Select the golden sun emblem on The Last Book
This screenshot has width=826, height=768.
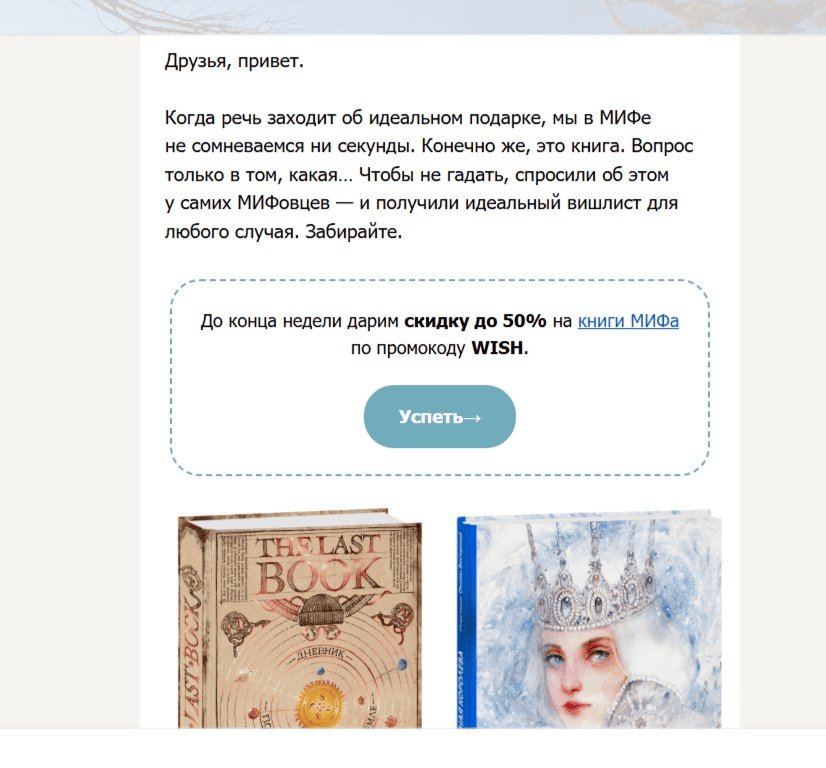click(318, 707)
